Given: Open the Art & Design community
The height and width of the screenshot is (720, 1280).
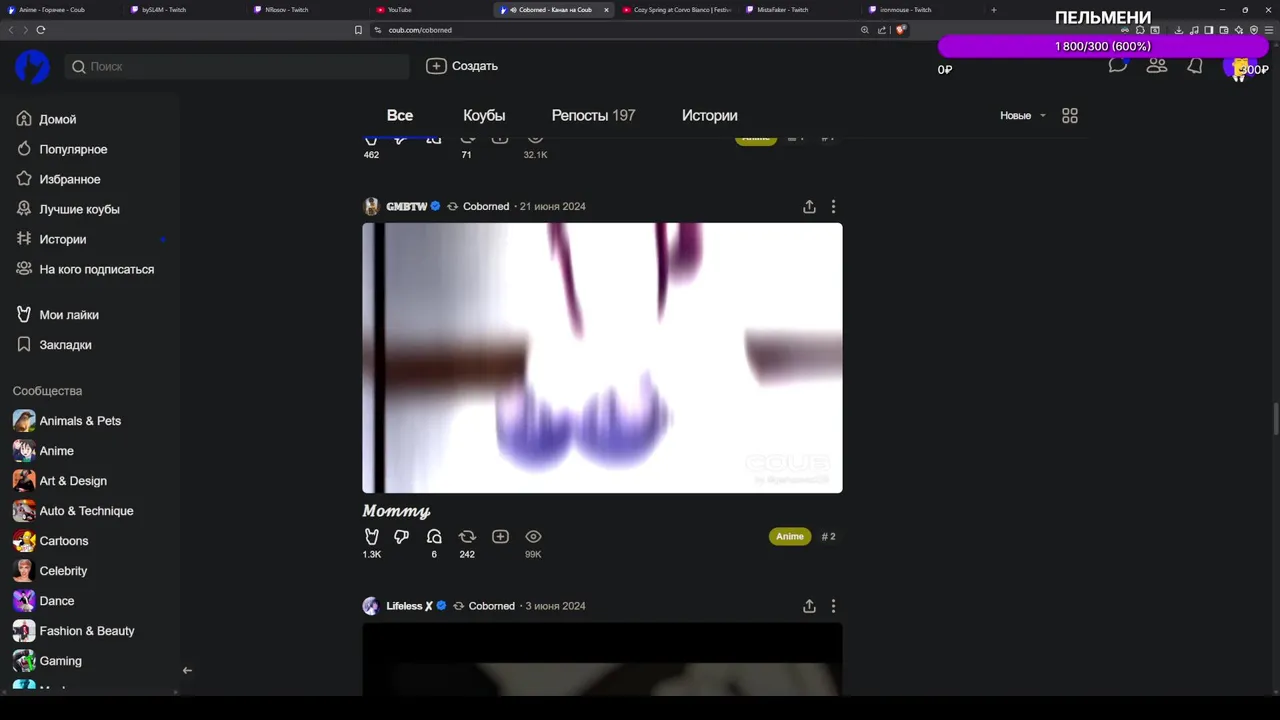Looking at the screenshot, I should (73, 481).
